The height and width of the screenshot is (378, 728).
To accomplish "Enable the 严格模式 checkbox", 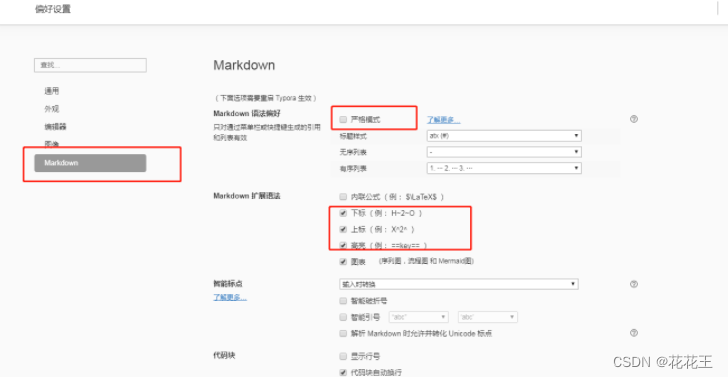I will pyautogui.click(x=343, y=120).
